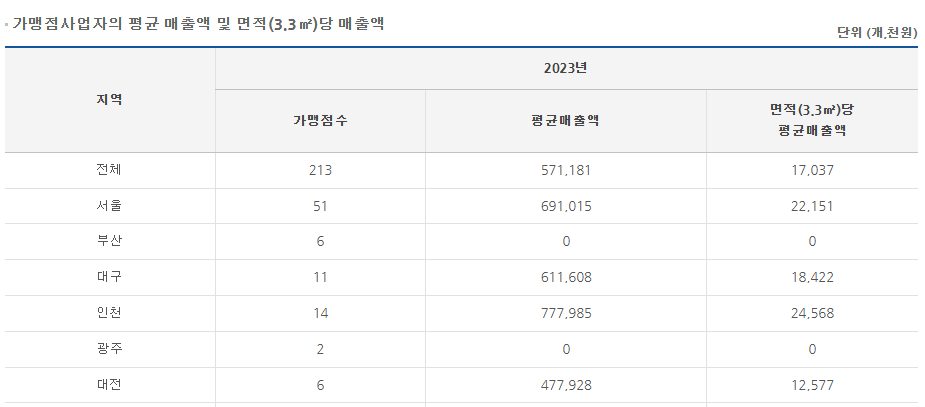Click the 서울 franchise count 51
The width and height of the screenshot is (925, 407).
click(320, 206)
